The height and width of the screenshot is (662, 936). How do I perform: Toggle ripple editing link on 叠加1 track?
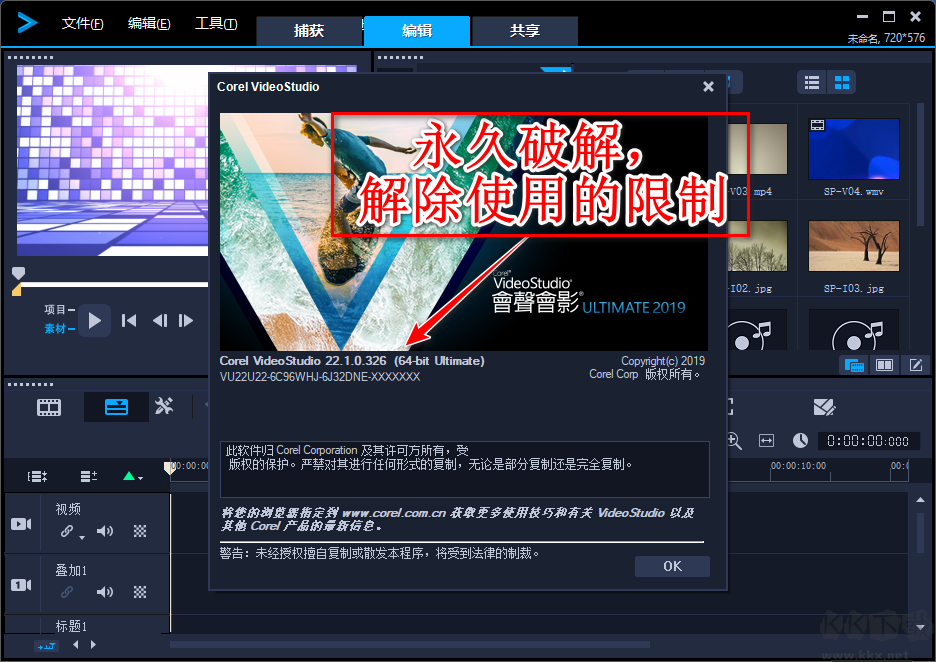67,592
